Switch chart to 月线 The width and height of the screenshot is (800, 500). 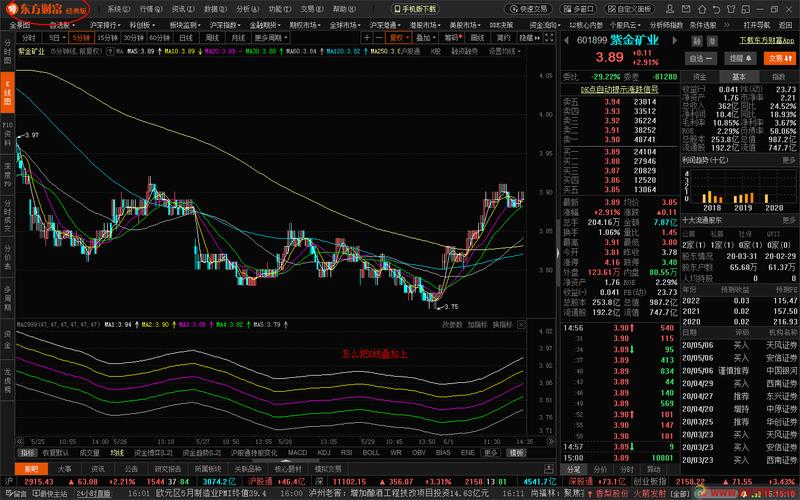click(238, 37)
